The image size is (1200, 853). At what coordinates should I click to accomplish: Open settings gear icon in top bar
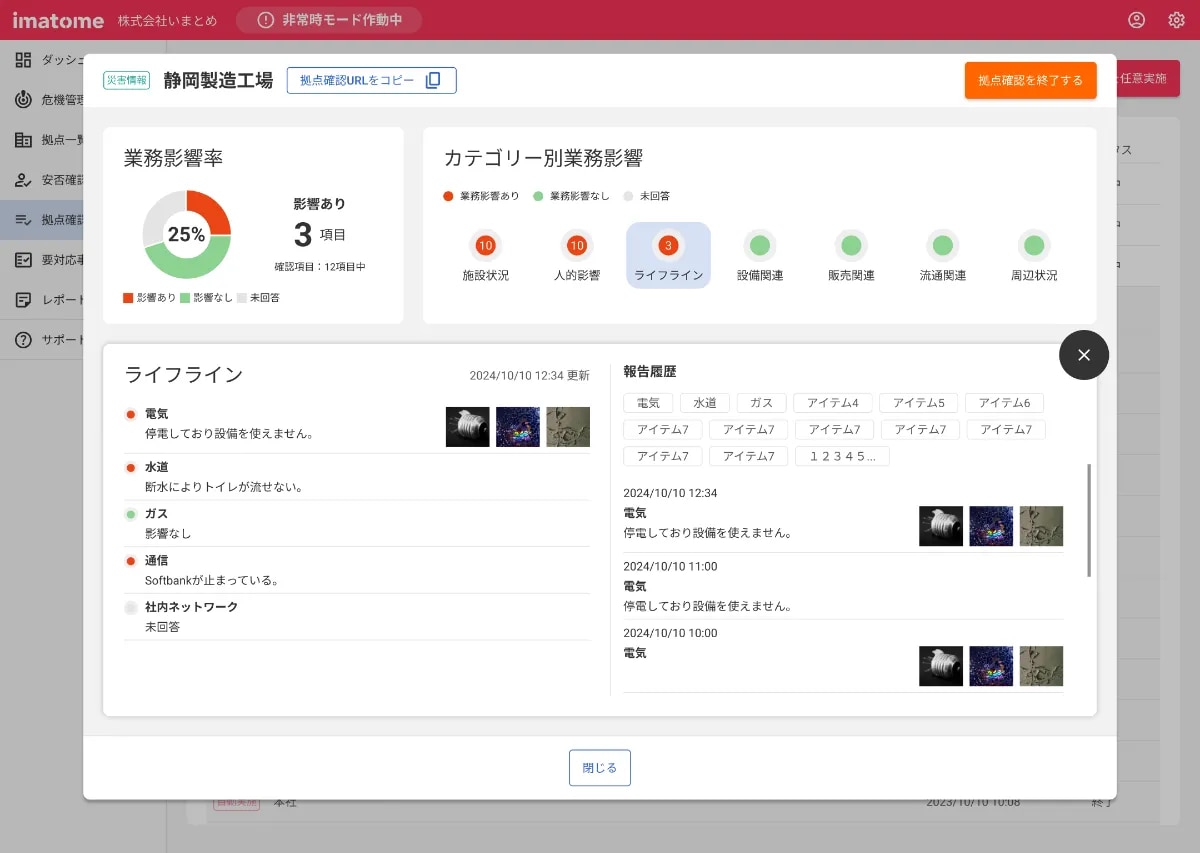pyautogui.click(x=1176, y=20)
